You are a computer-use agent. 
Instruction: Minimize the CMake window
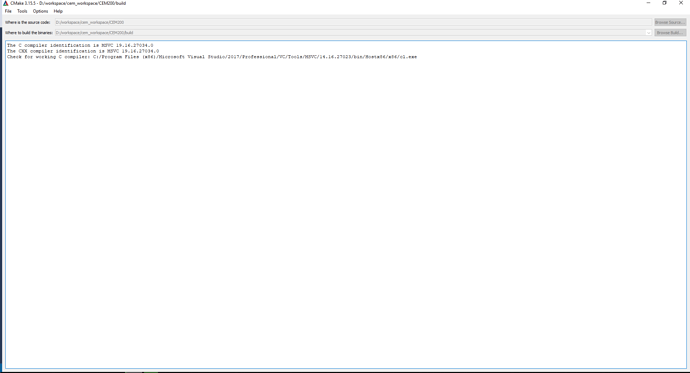[x=648, y=3]
